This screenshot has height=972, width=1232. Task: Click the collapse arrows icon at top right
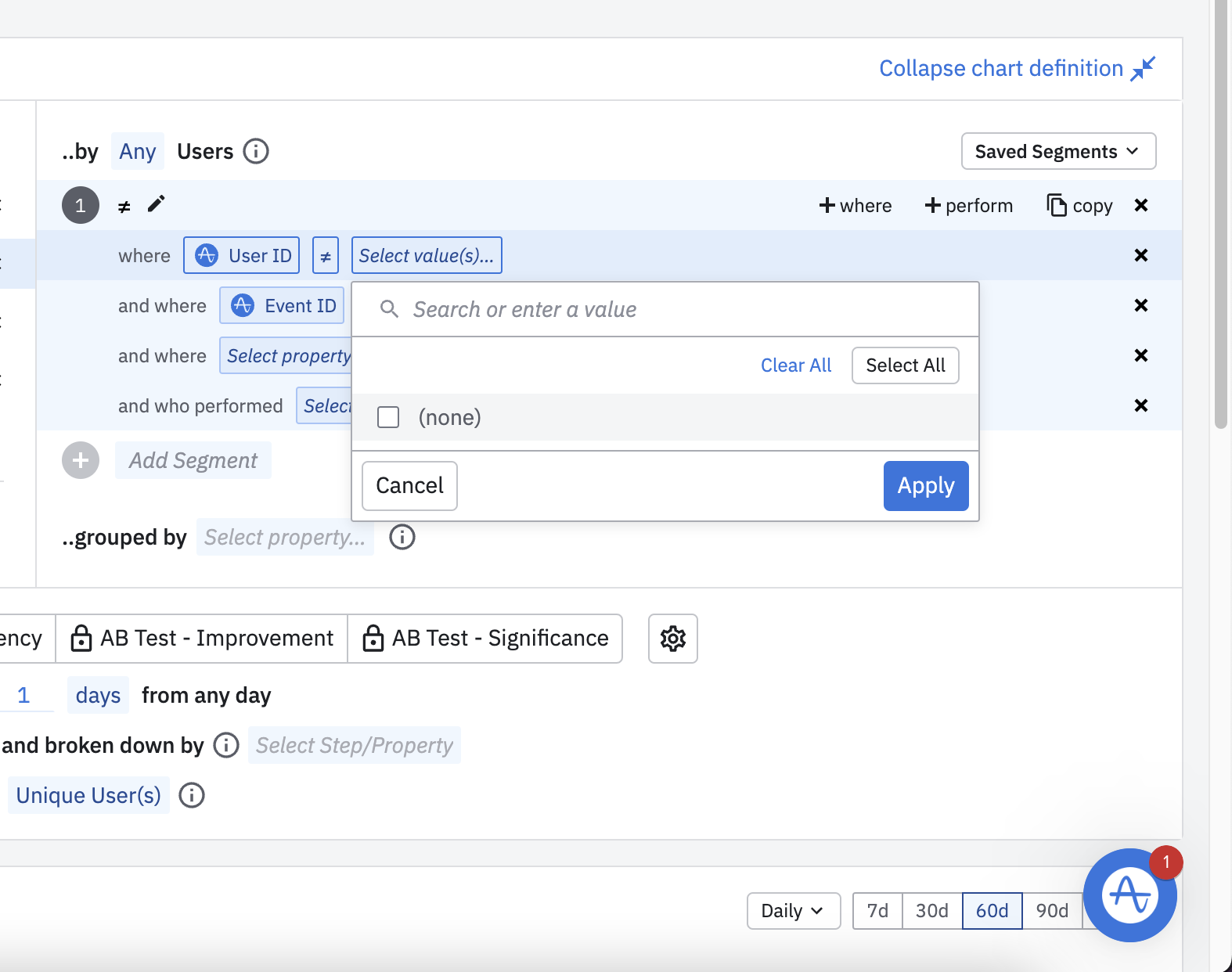[1143, 69]
